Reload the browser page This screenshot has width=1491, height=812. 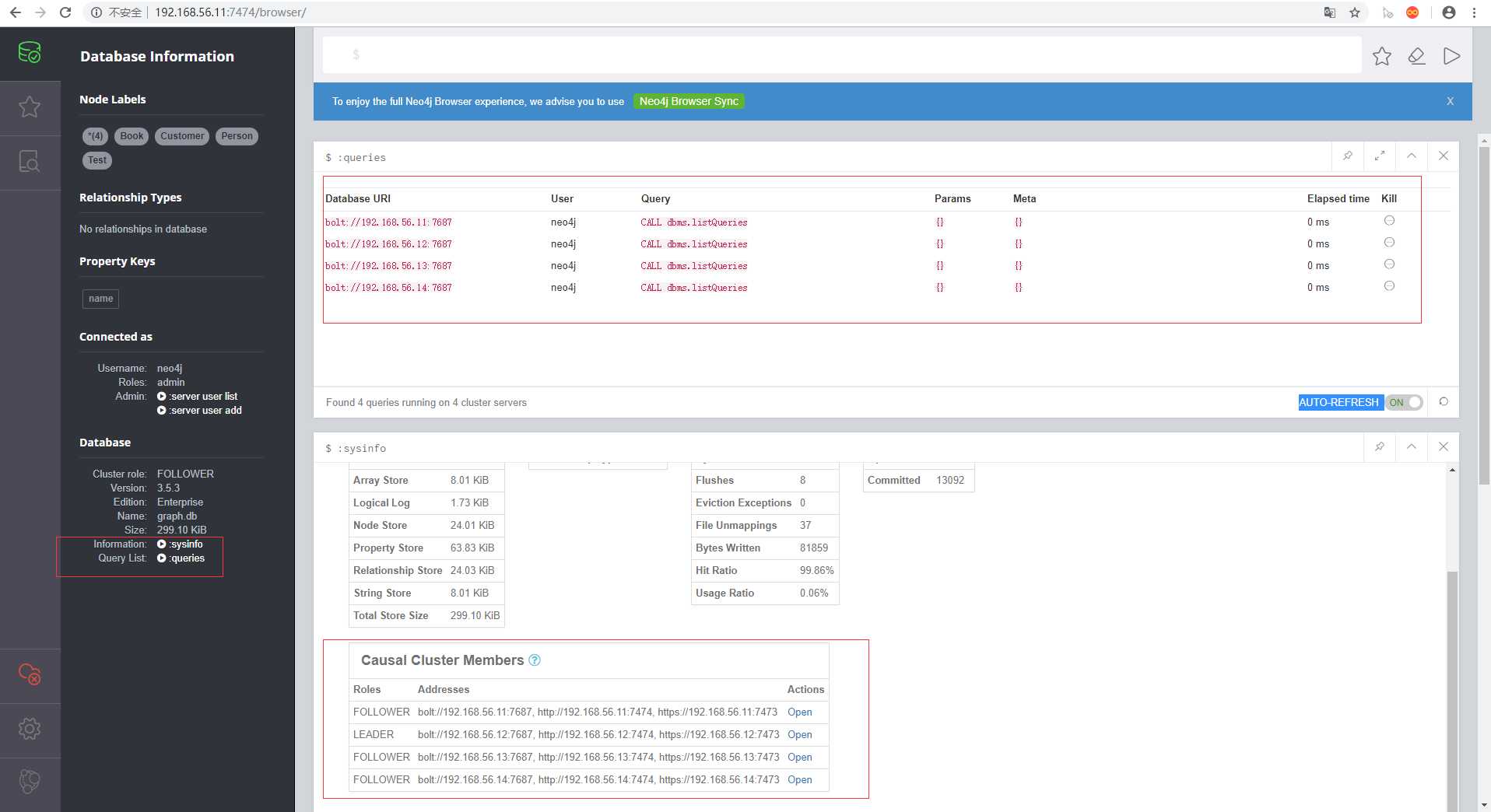65,12
